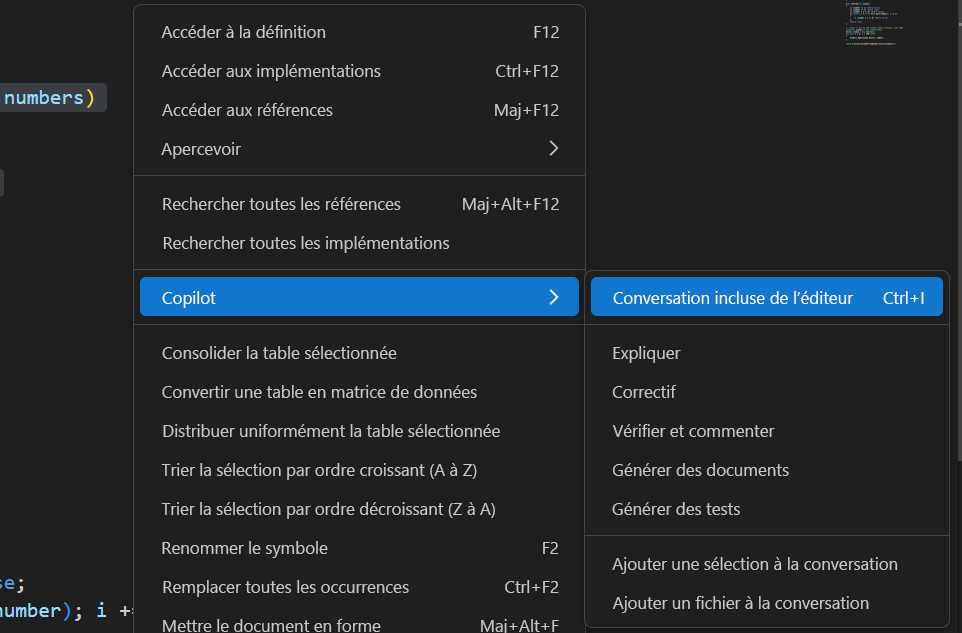Select the "Expliquer" Copilot action
The width and height of the screenshot is (962, 633).
(645, 353)
